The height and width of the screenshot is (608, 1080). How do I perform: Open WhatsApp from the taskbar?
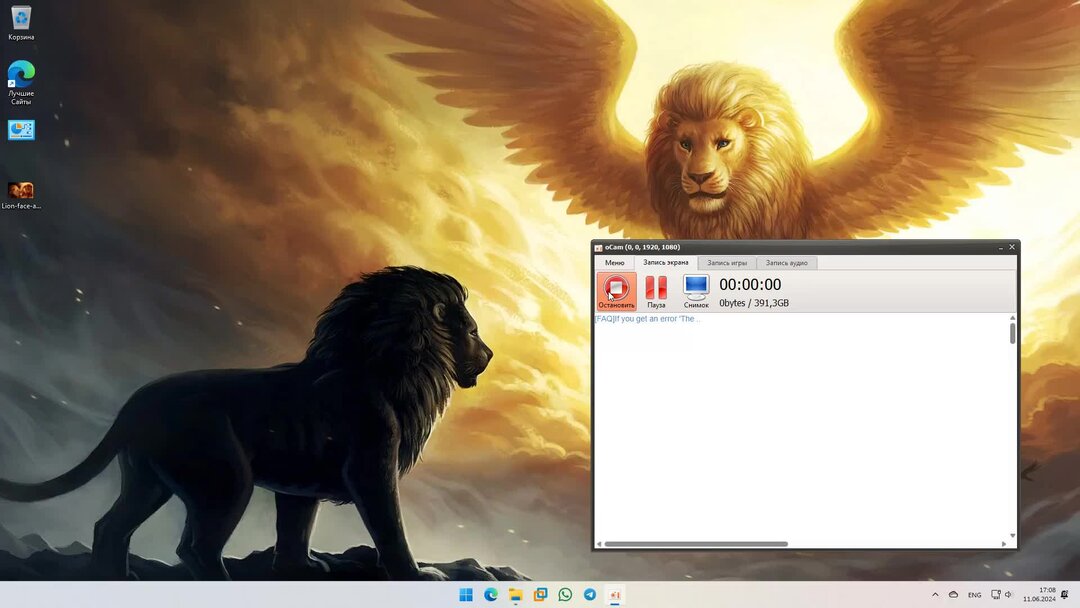(x=565, y=594)
